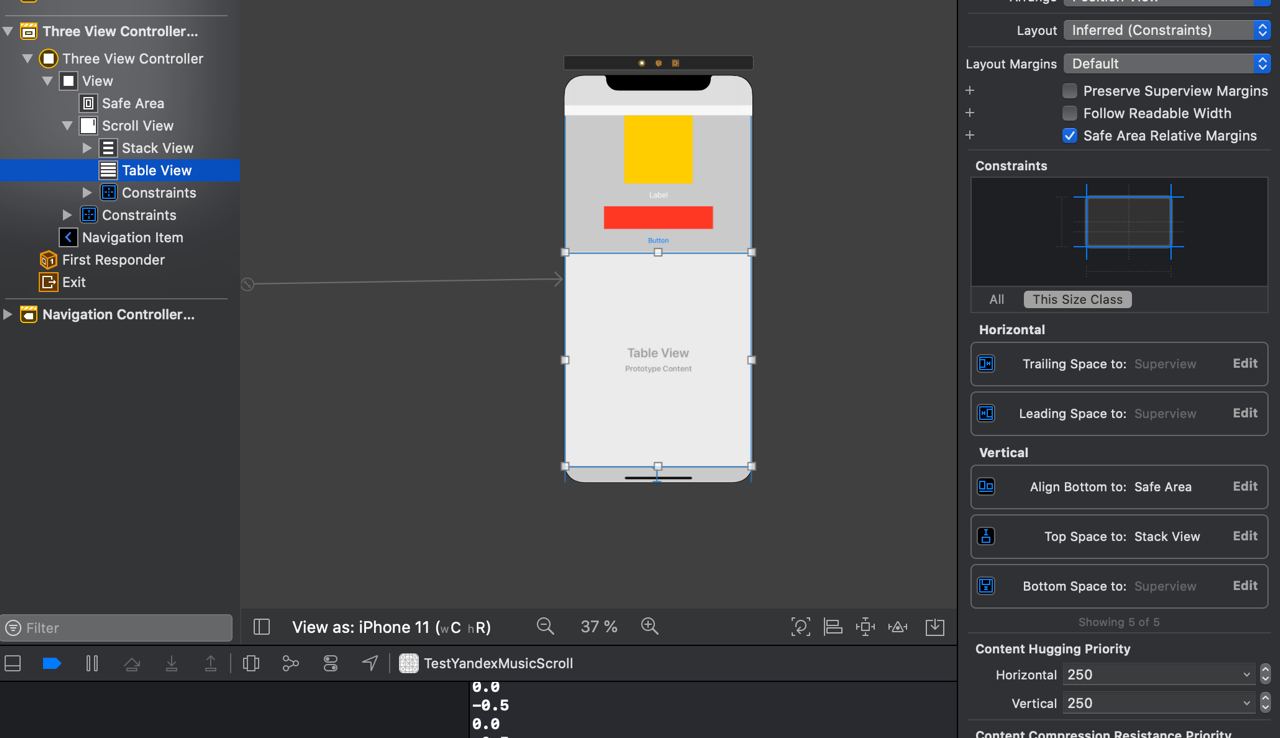Screen dimensions: 1280x738
Task: Click View as: iPhone 11 device selector
Action: [391, 627]
